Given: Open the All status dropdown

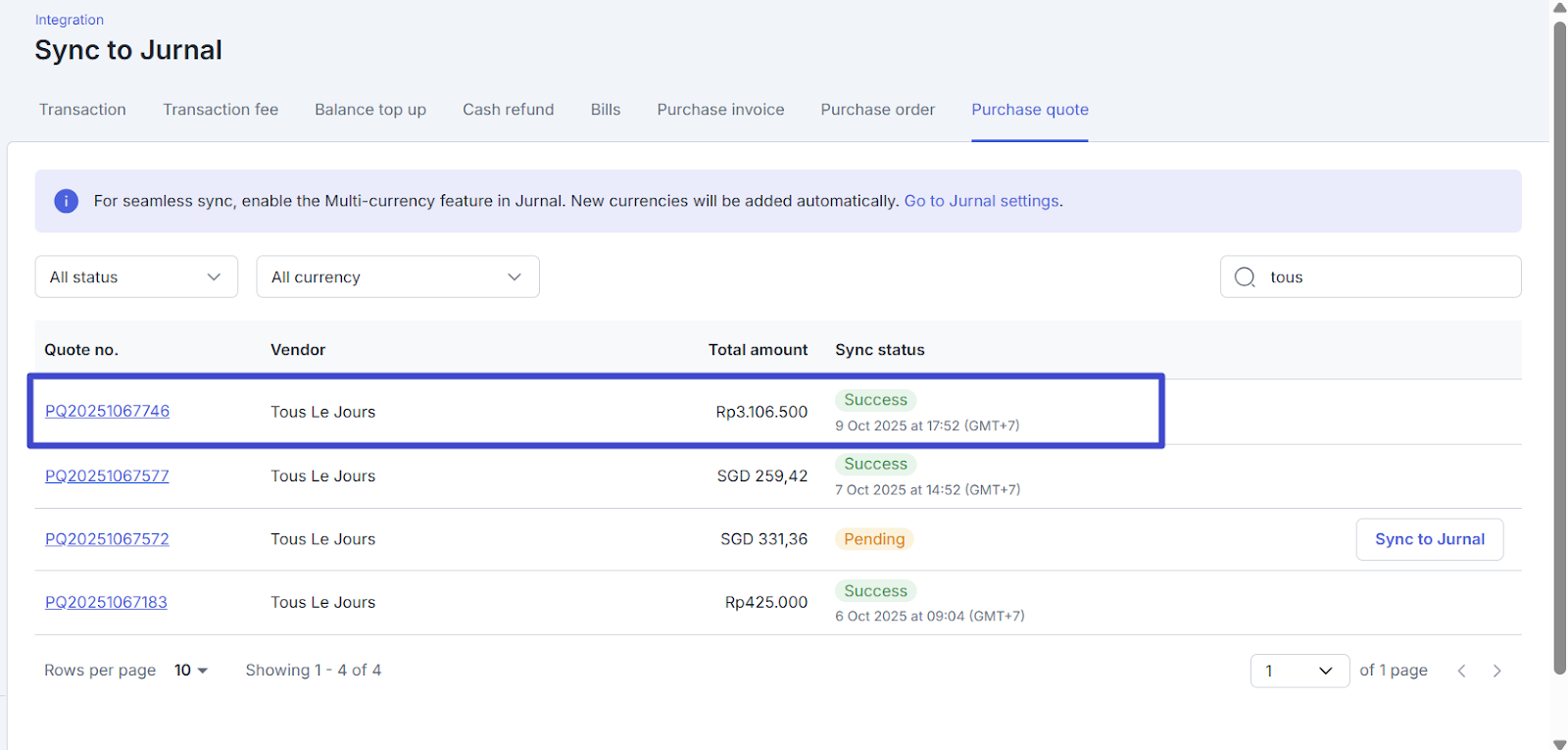Looking at the screenshot, I should click(x=136, y=277).
